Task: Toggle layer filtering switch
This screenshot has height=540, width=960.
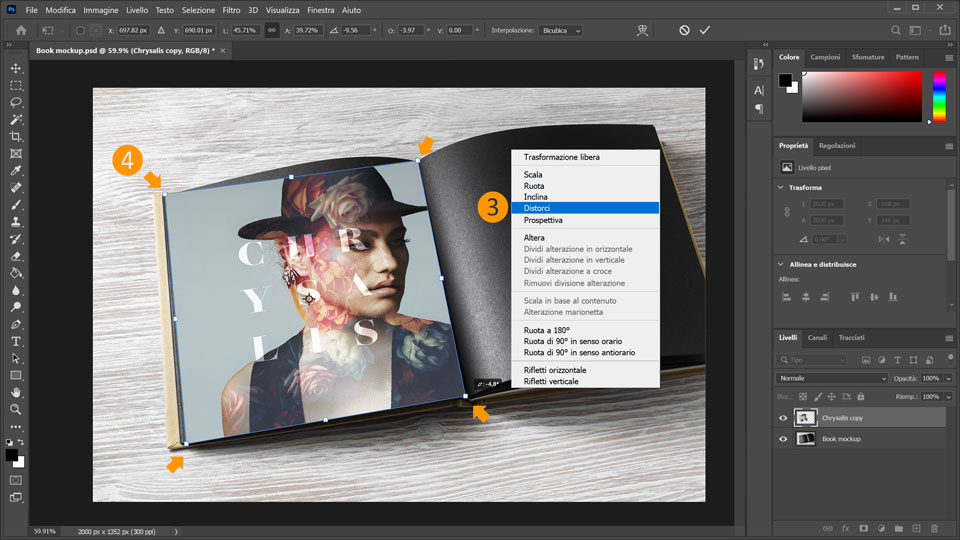Action: tap(950, 358)
